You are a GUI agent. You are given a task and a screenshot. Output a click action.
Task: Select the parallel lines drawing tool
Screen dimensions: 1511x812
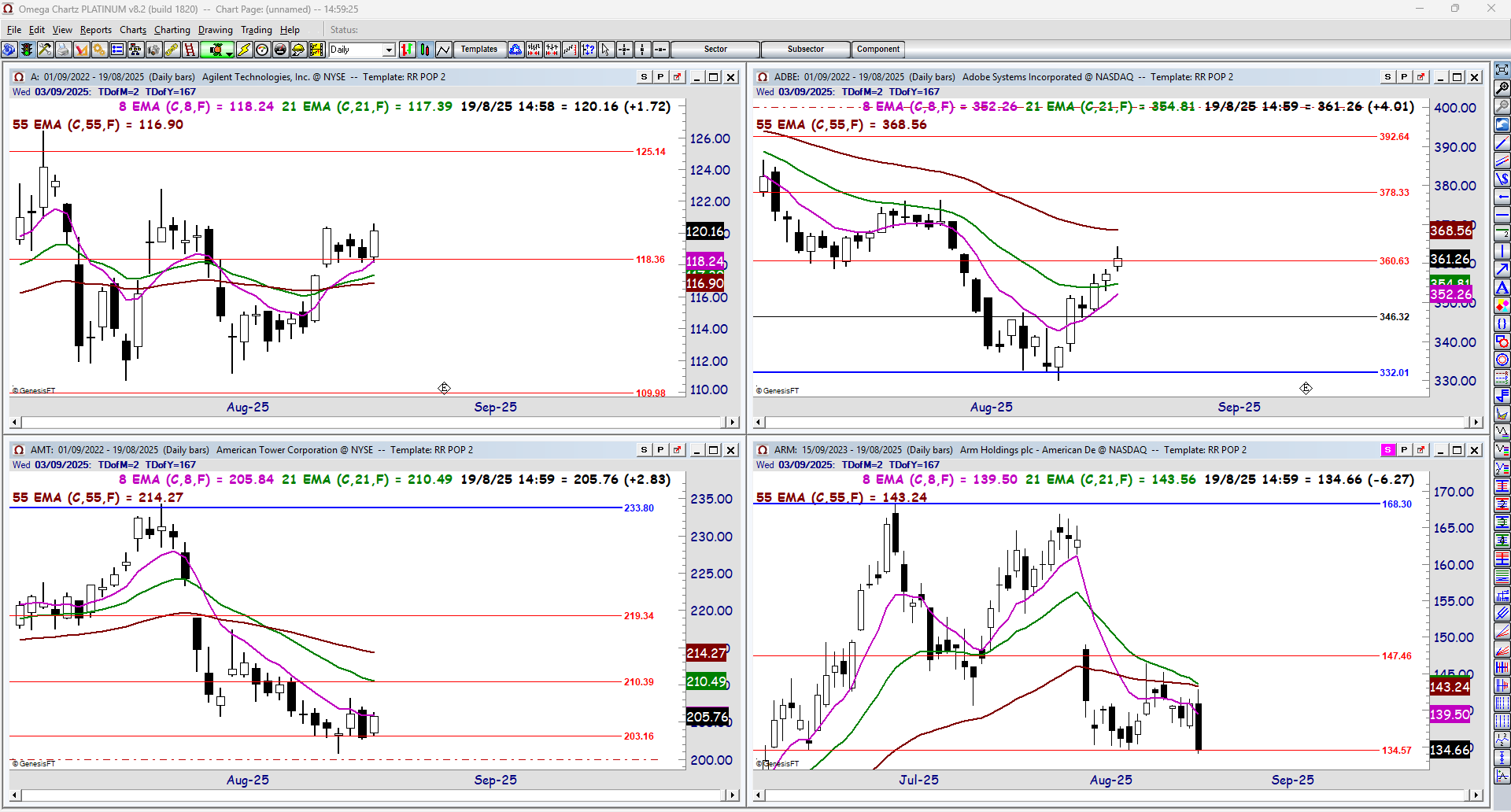point(1502,161)
